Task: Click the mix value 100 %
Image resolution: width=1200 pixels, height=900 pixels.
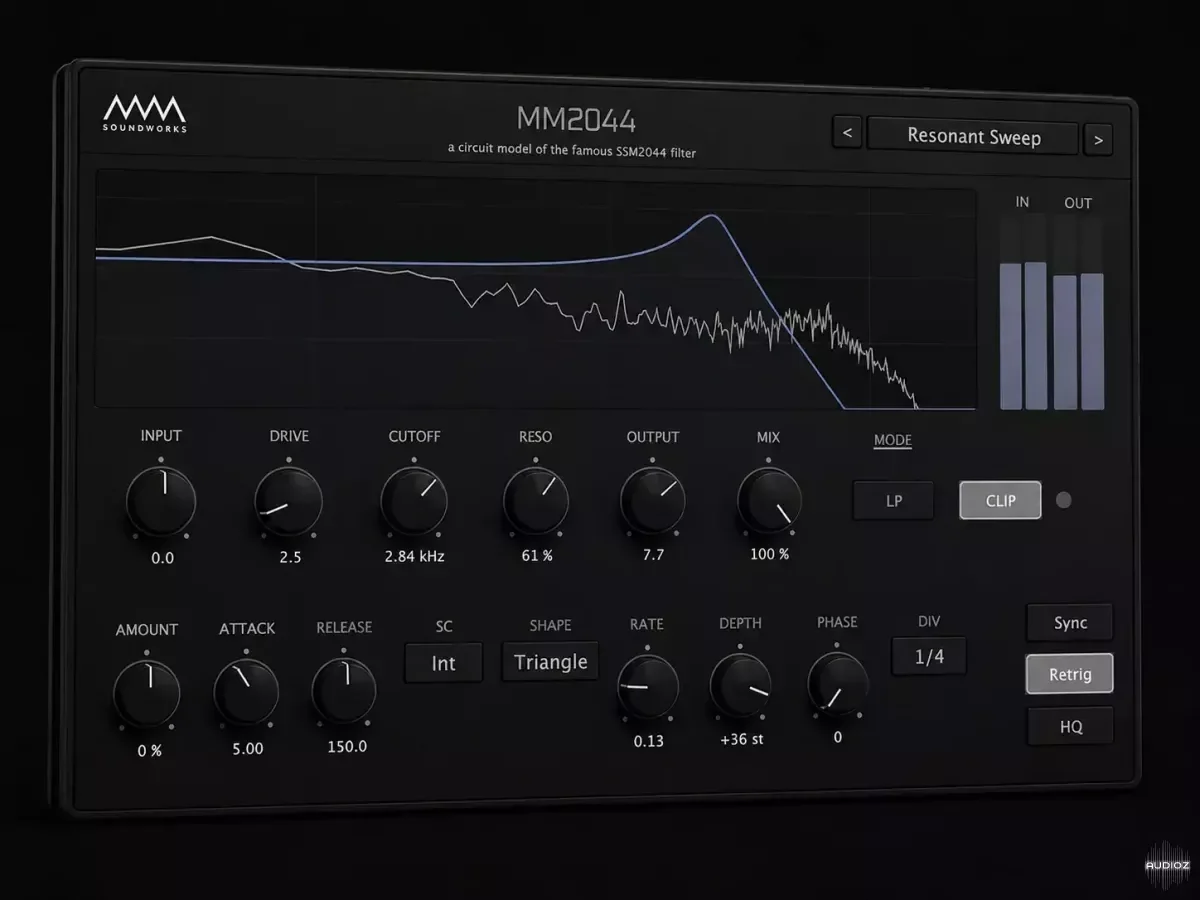Action: [770, 554]
